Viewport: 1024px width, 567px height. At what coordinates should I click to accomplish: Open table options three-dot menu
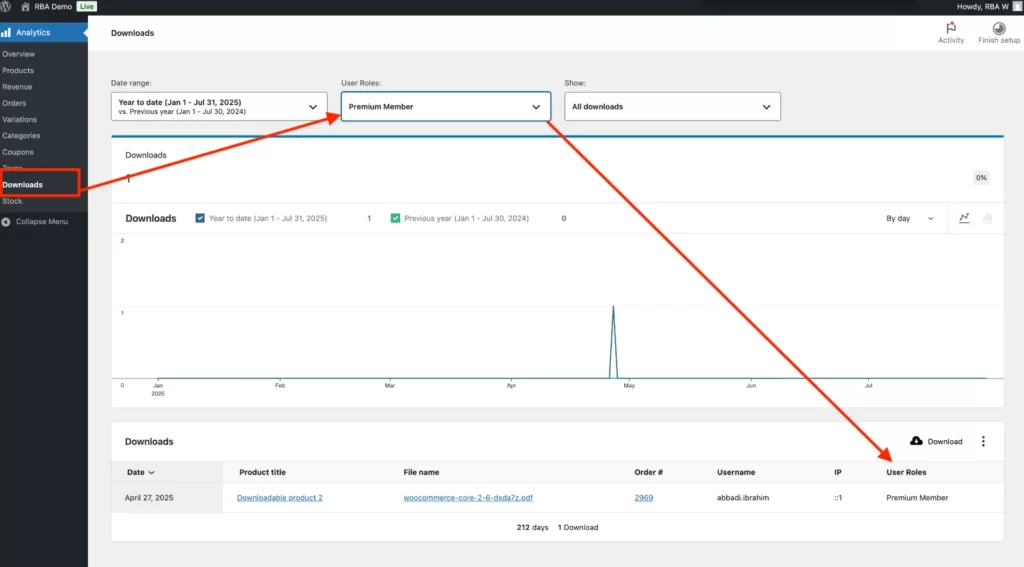[983, 441]
